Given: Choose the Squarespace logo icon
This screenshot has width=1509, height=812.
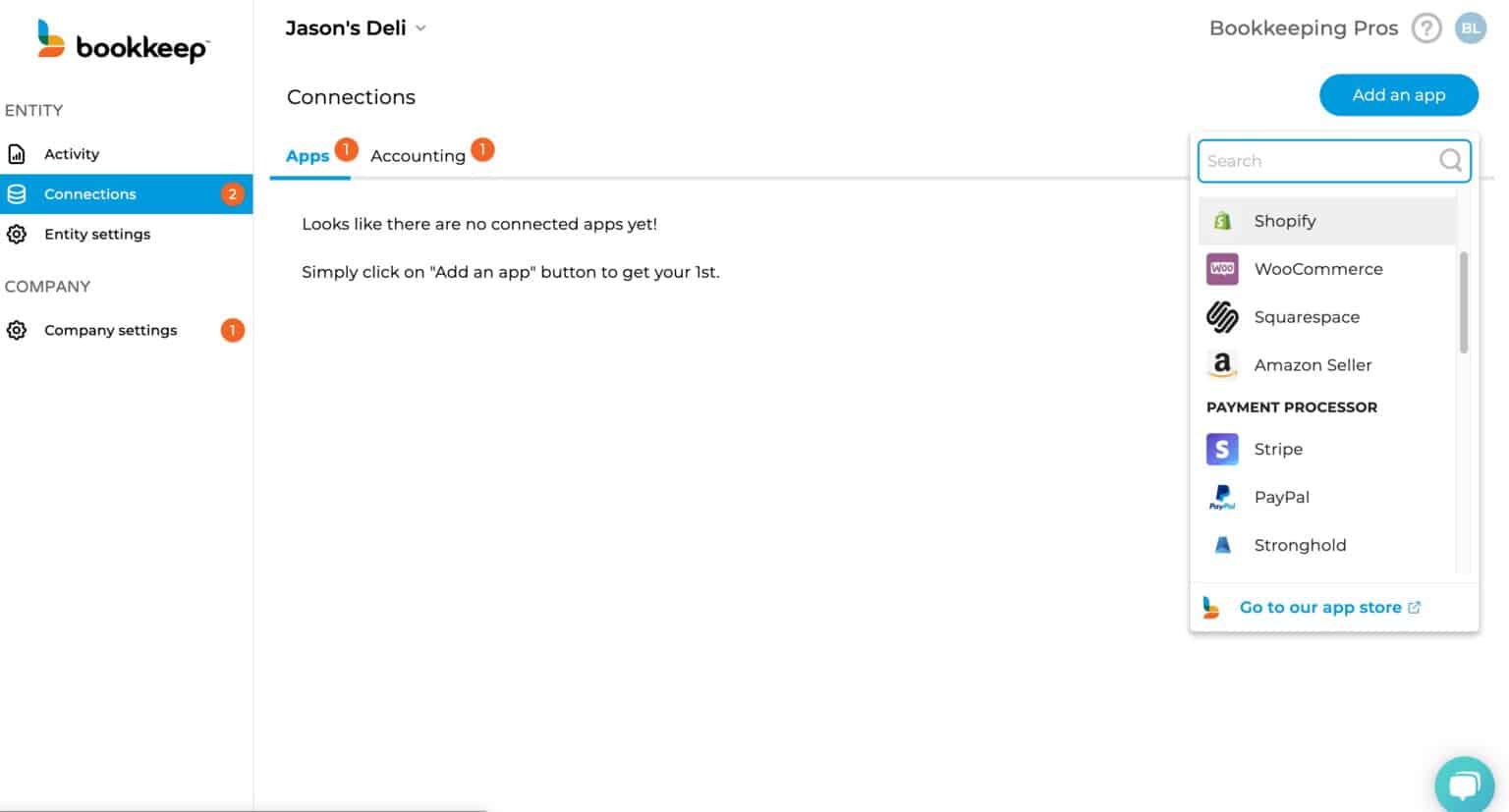Looking at the screenshot, I should click(x=1222, y=316).
